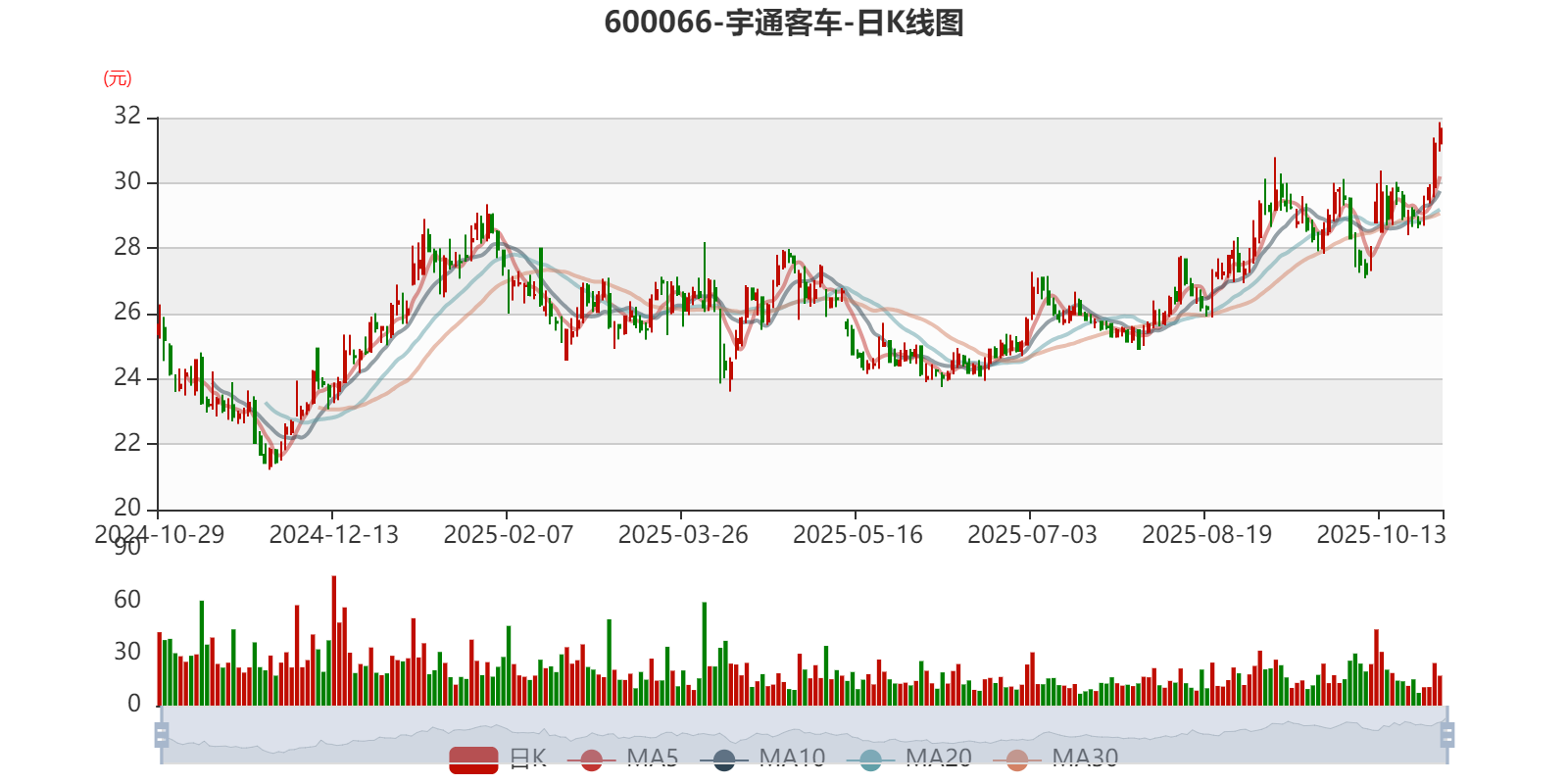Viewport: 1568px width, 784px height.
Task: Click the chart title 600066-宇通客车-日K线图
Action: click(x=784, y=23)
